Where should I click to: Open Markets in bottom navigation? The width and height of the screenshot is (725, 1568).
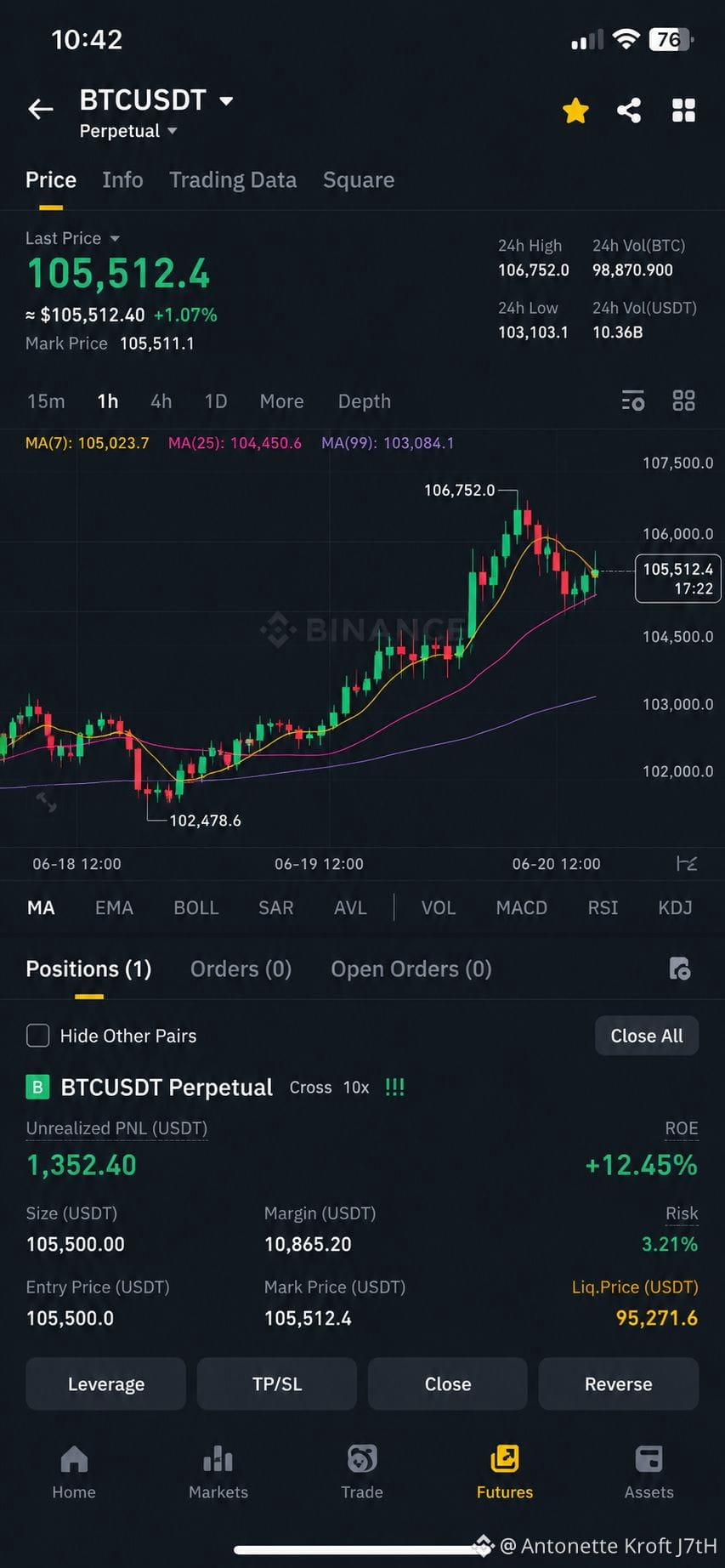coord(218,1473)
